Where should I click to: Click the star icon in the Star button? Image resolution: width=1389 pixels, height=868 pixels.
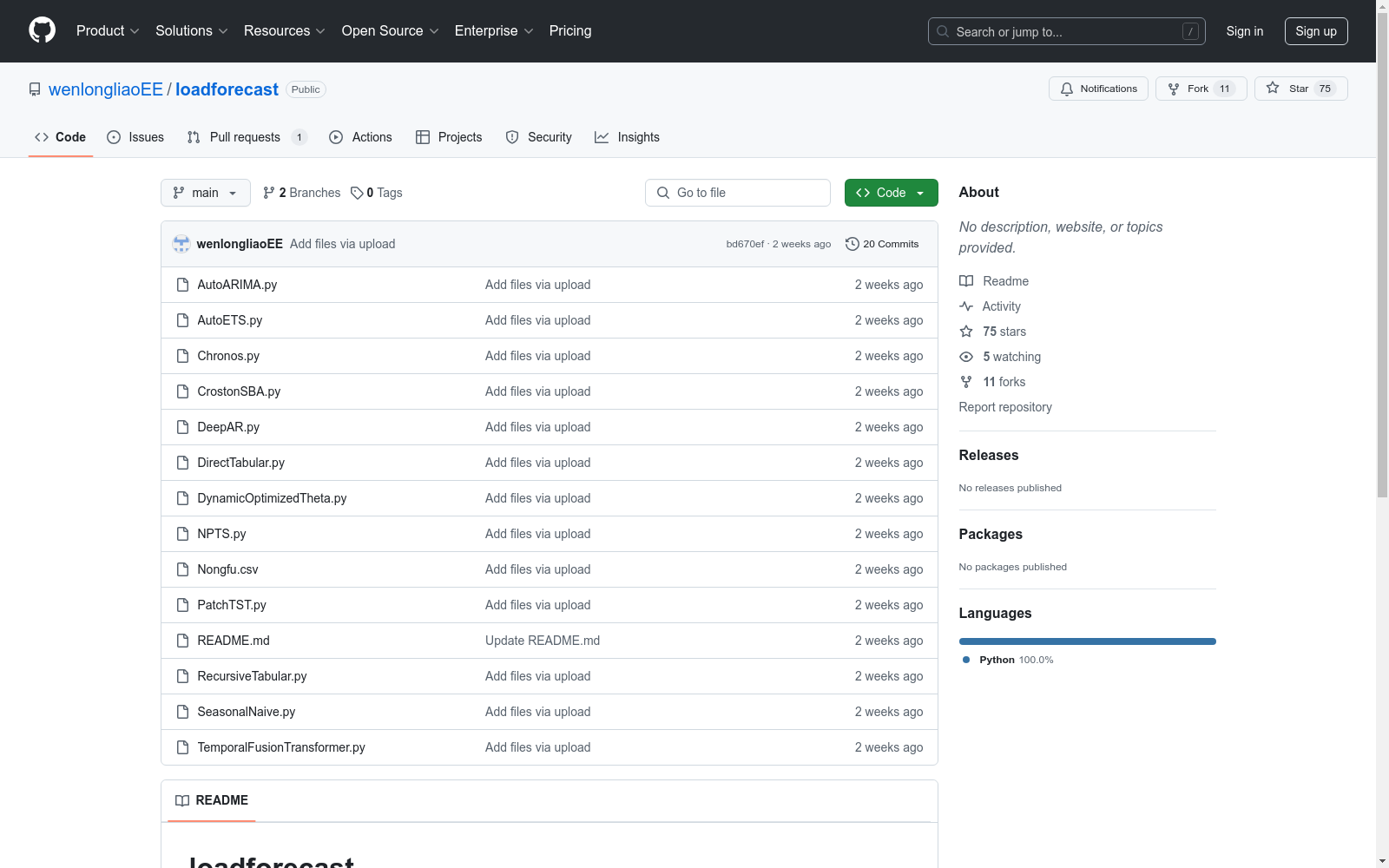pyautogui.click(x=1273, y=88)
